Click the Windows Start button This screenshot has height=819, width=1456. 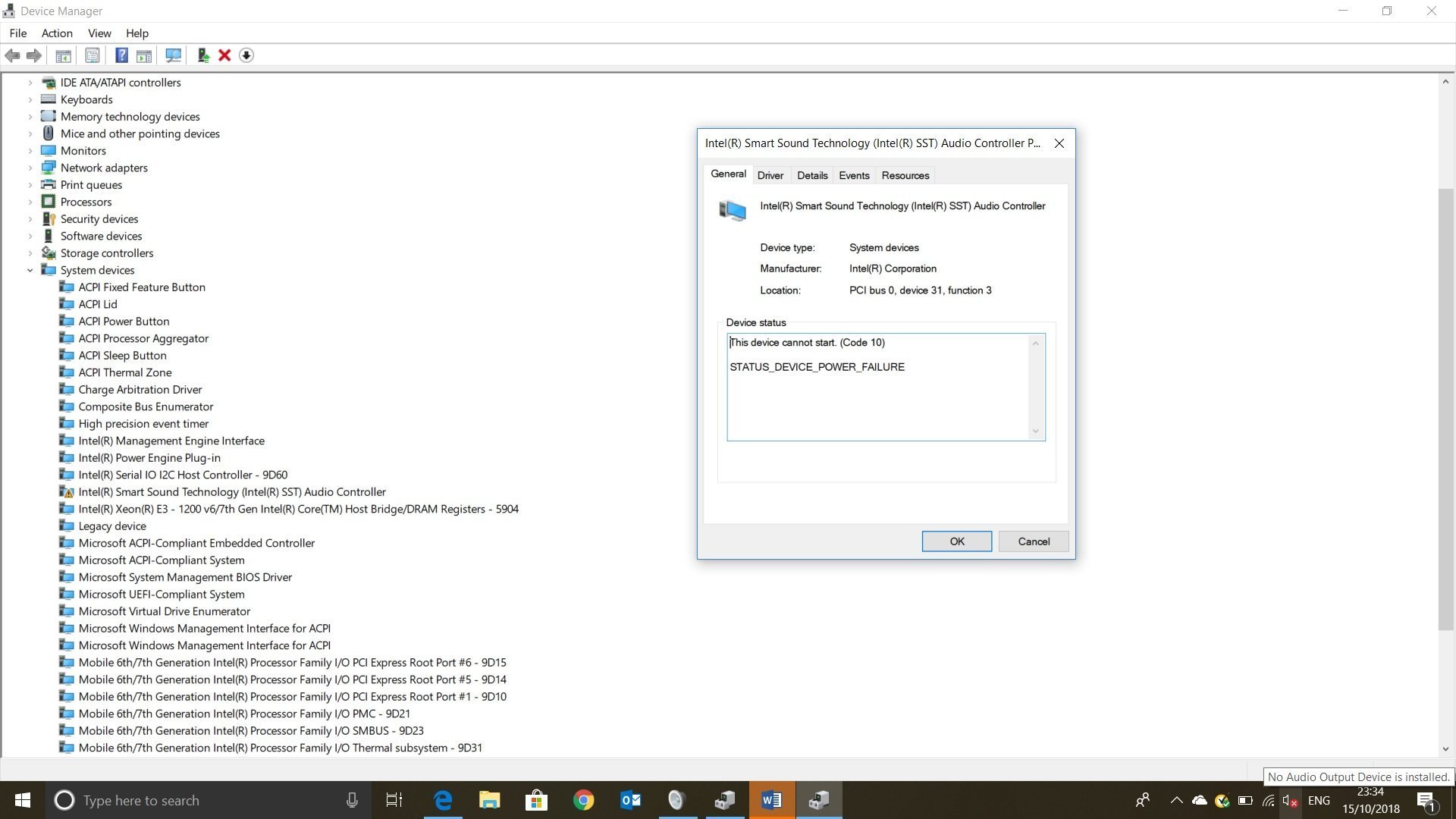click(x=23, y=800)
